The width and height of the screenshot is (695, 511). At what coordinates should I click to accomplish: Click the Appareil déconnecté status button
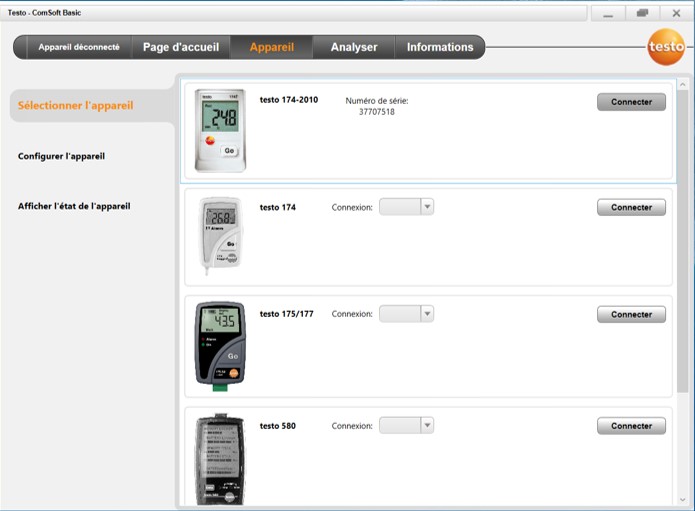pyautogui.click(x=78, y=47)
